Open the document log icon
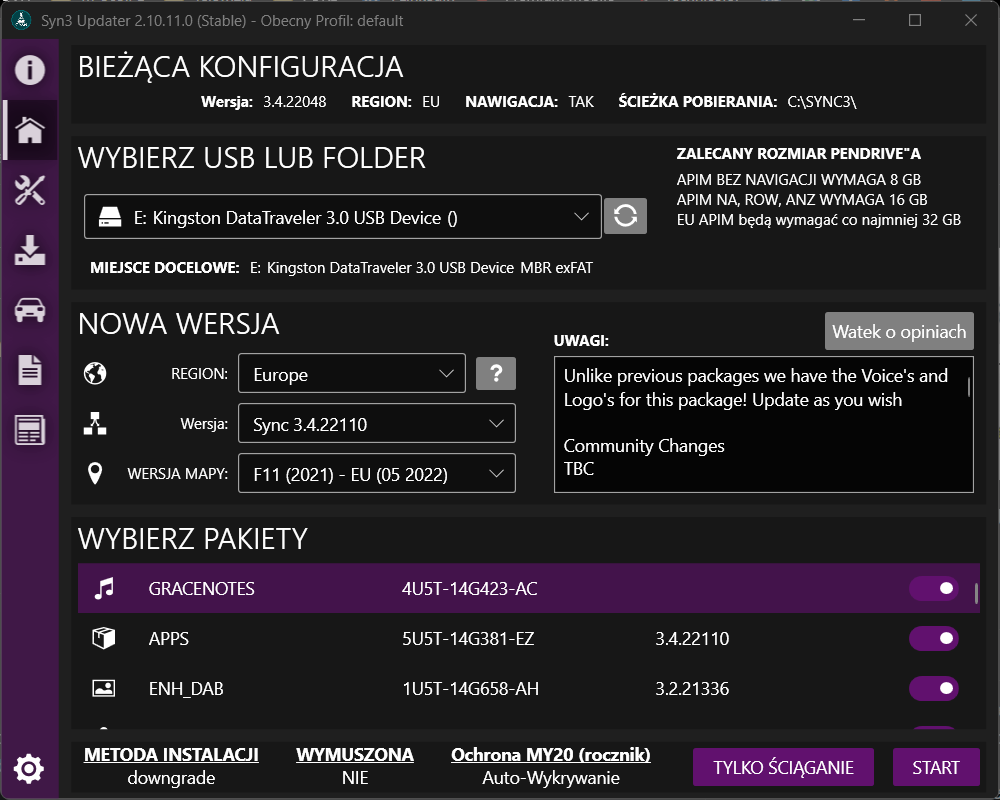 29,371
